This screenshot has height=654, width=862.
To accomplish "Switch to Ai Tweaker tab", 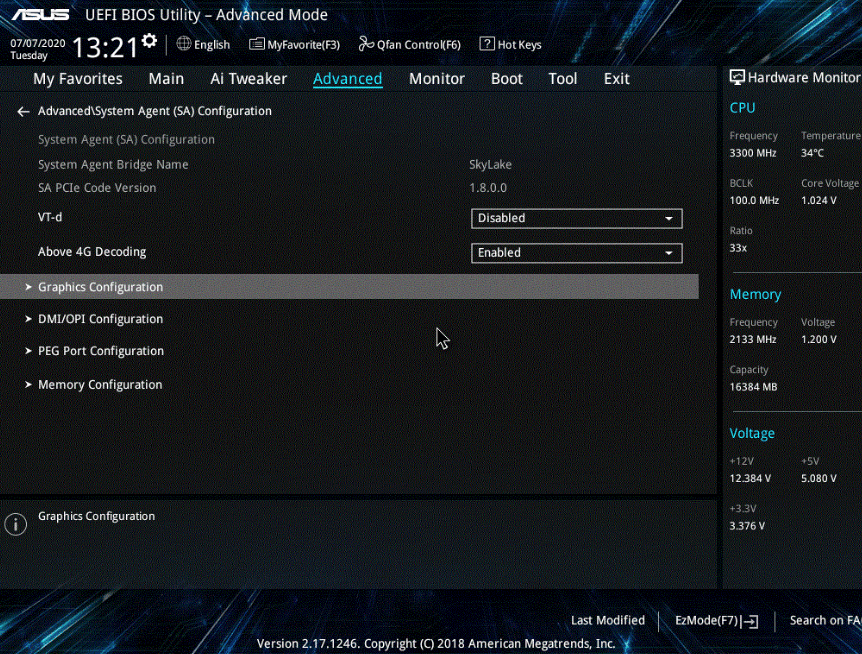I will point(248,79).
